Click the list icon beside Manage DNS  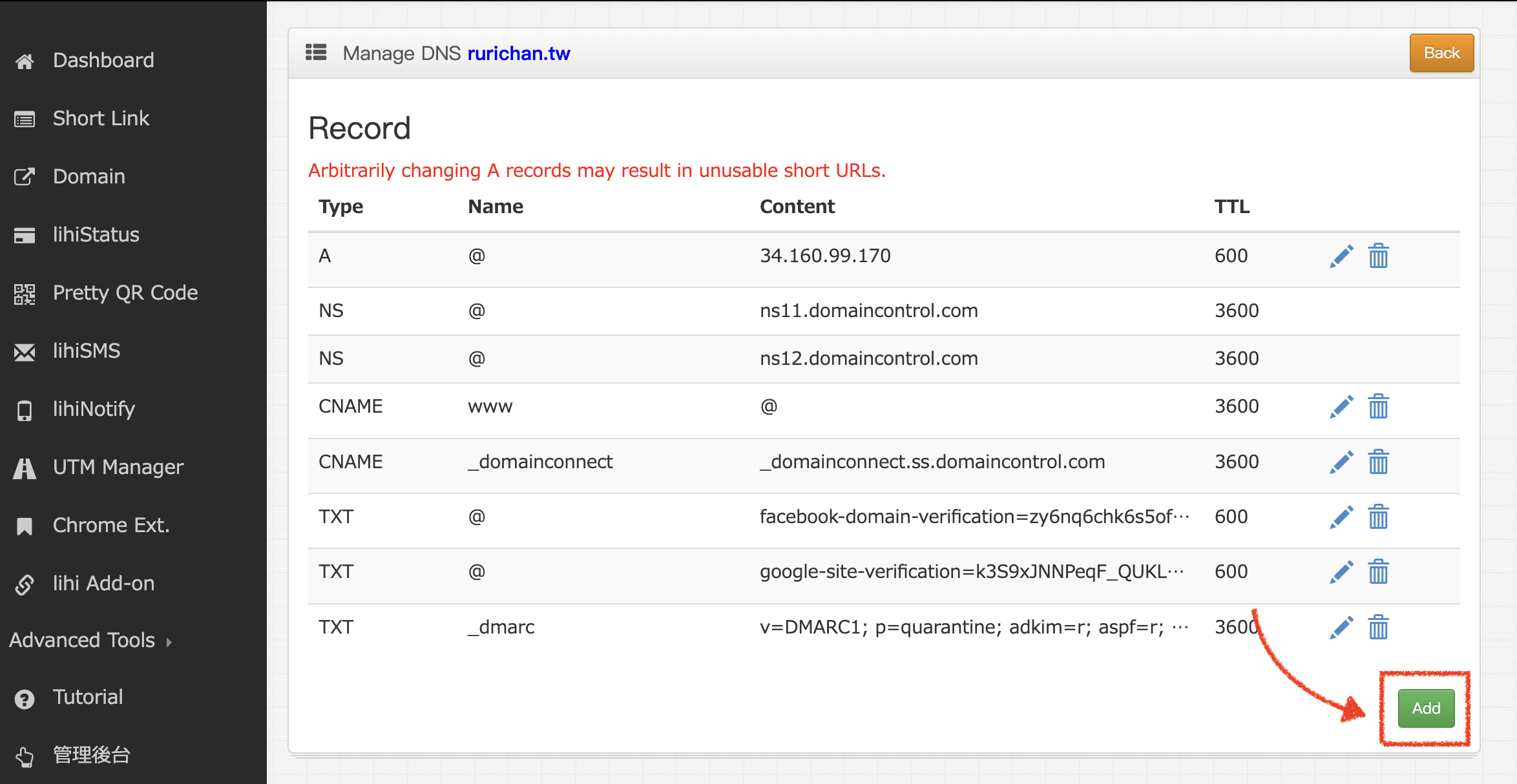pos(316,52)
